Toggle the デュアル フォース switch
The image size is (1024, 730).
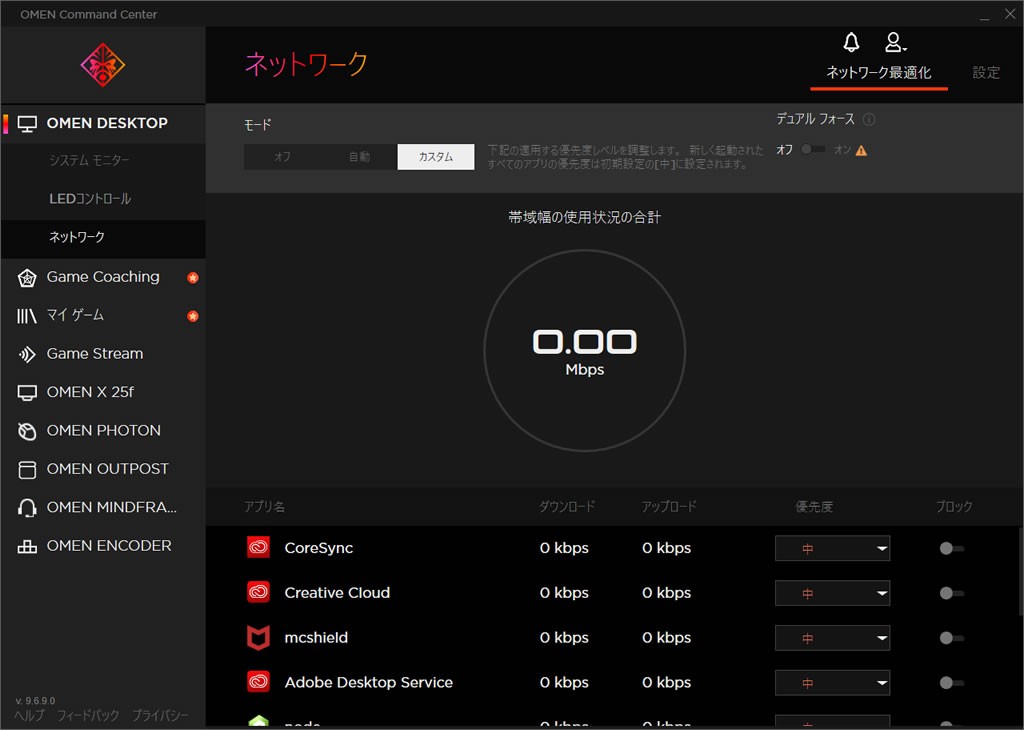tap(813, 150)
